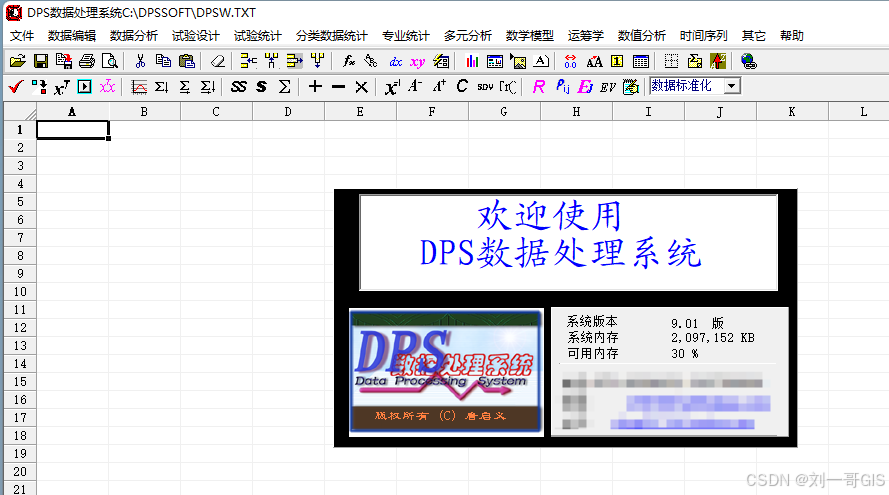This screenshot has height=495, width=889.
Task: Select column header B
Action: [144, 112]
